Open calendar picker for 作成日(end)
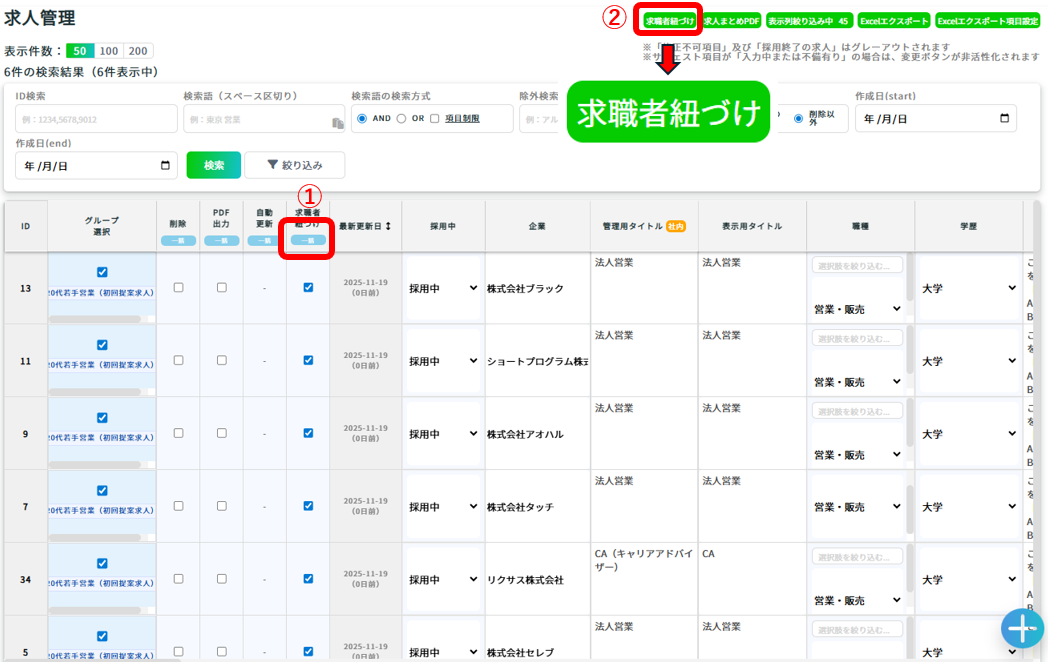 pos(165,166)
